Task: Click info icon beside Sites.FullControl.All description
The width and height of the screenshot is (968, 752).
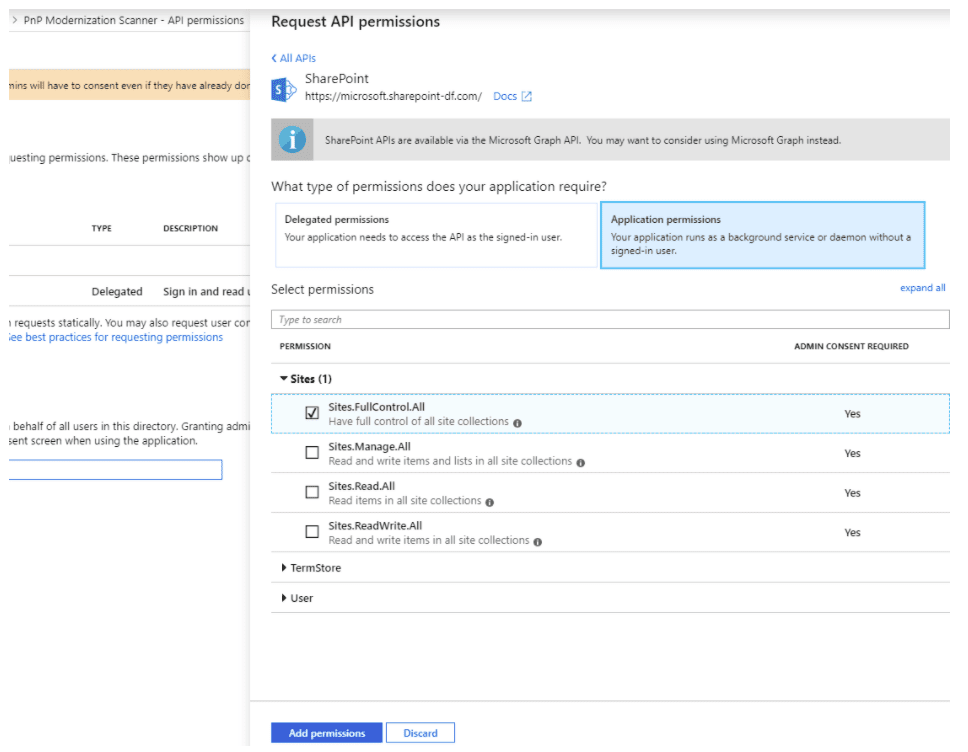Action: (517, 423)
